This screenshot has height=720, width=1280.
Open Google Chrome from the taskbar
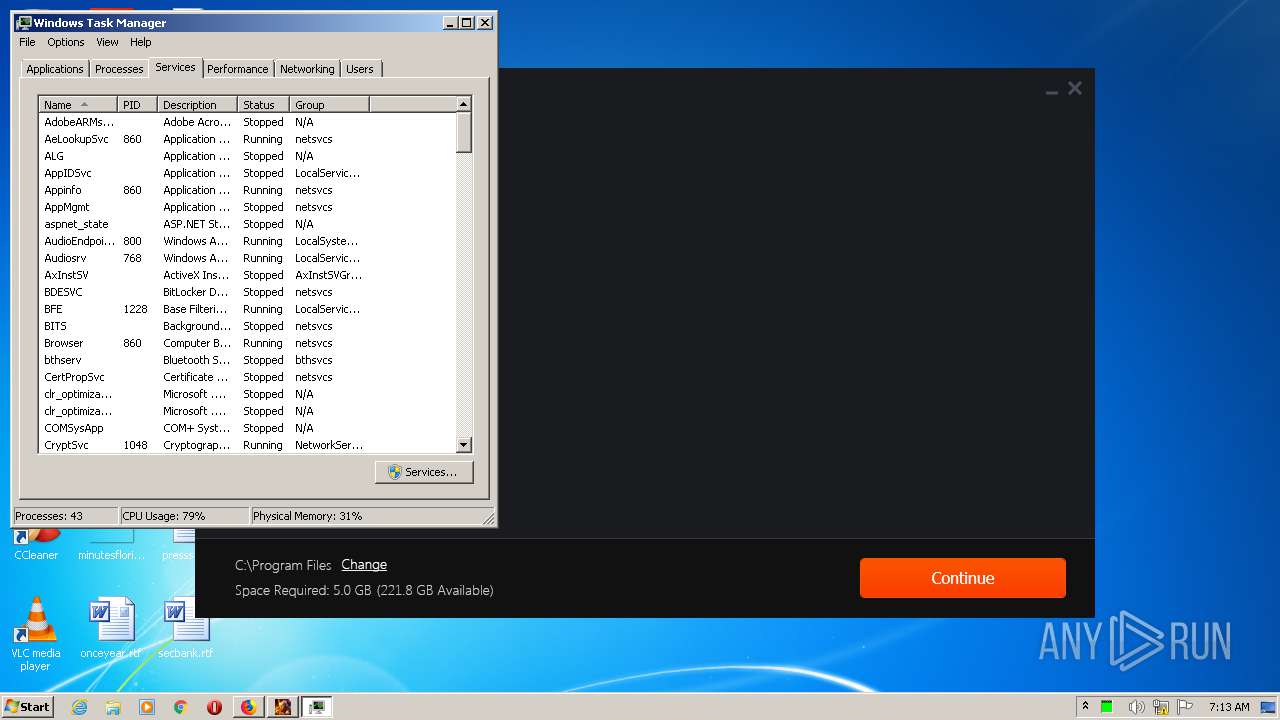(x=181, y=707)
